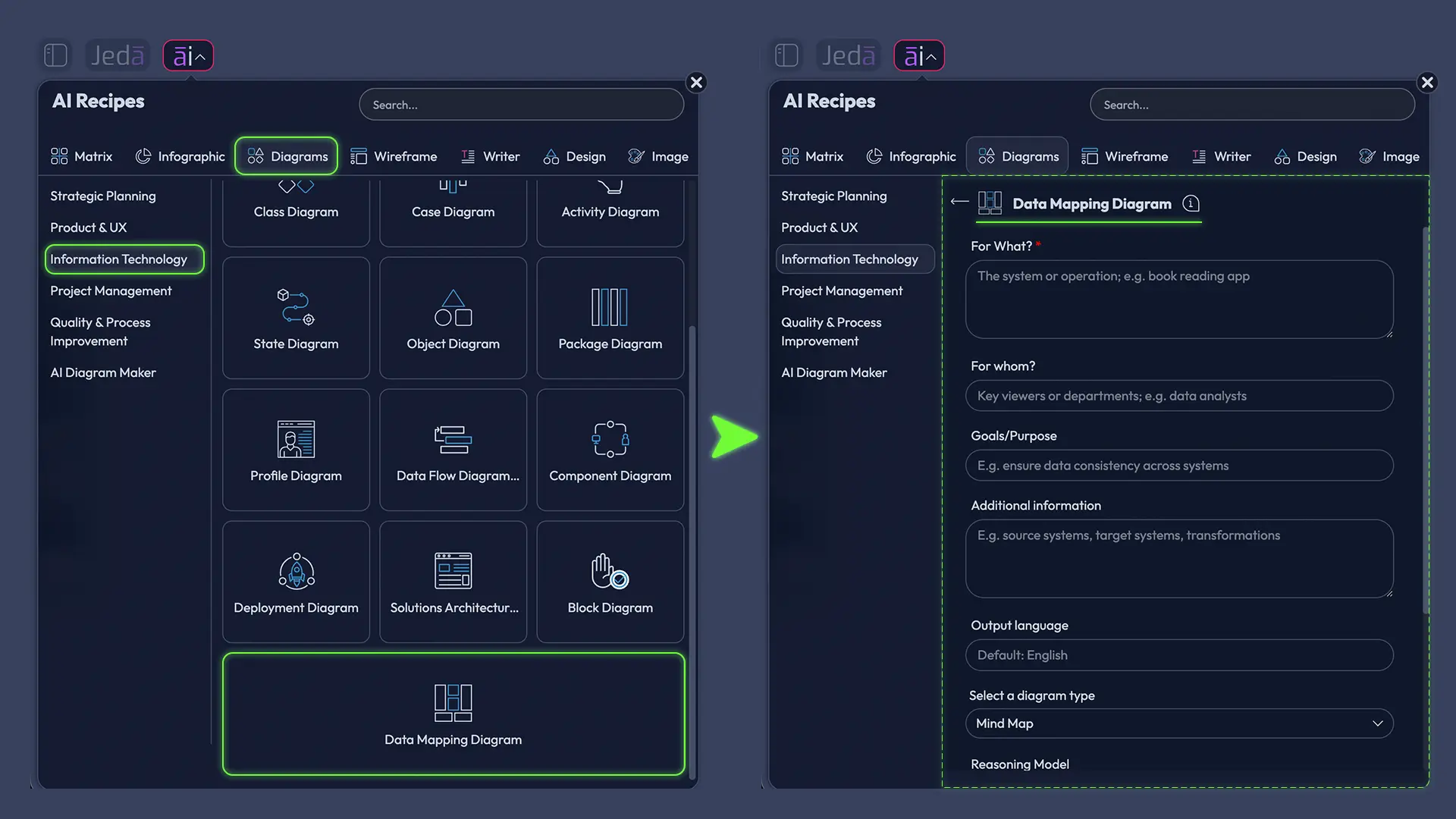Select Information Technology in right window
This screenshot has height=819, width=1456.
point(855,259)
